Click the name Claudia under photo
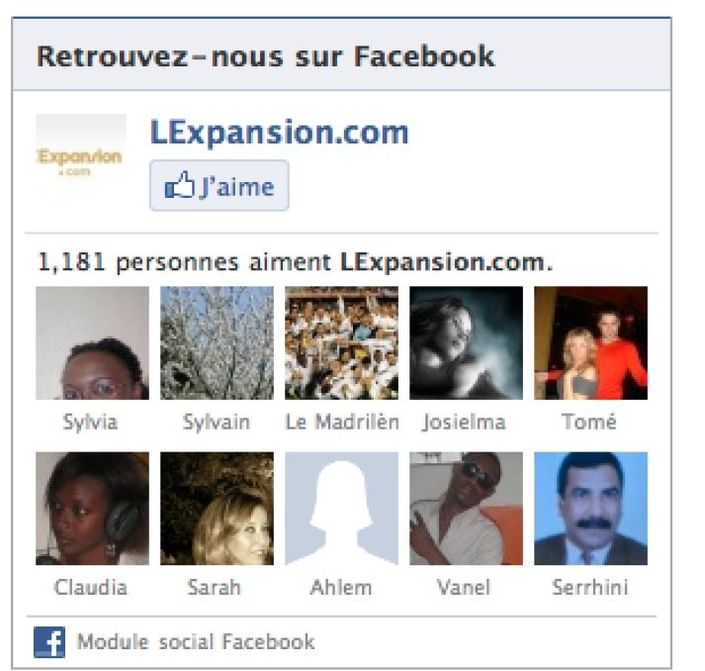 90,587
